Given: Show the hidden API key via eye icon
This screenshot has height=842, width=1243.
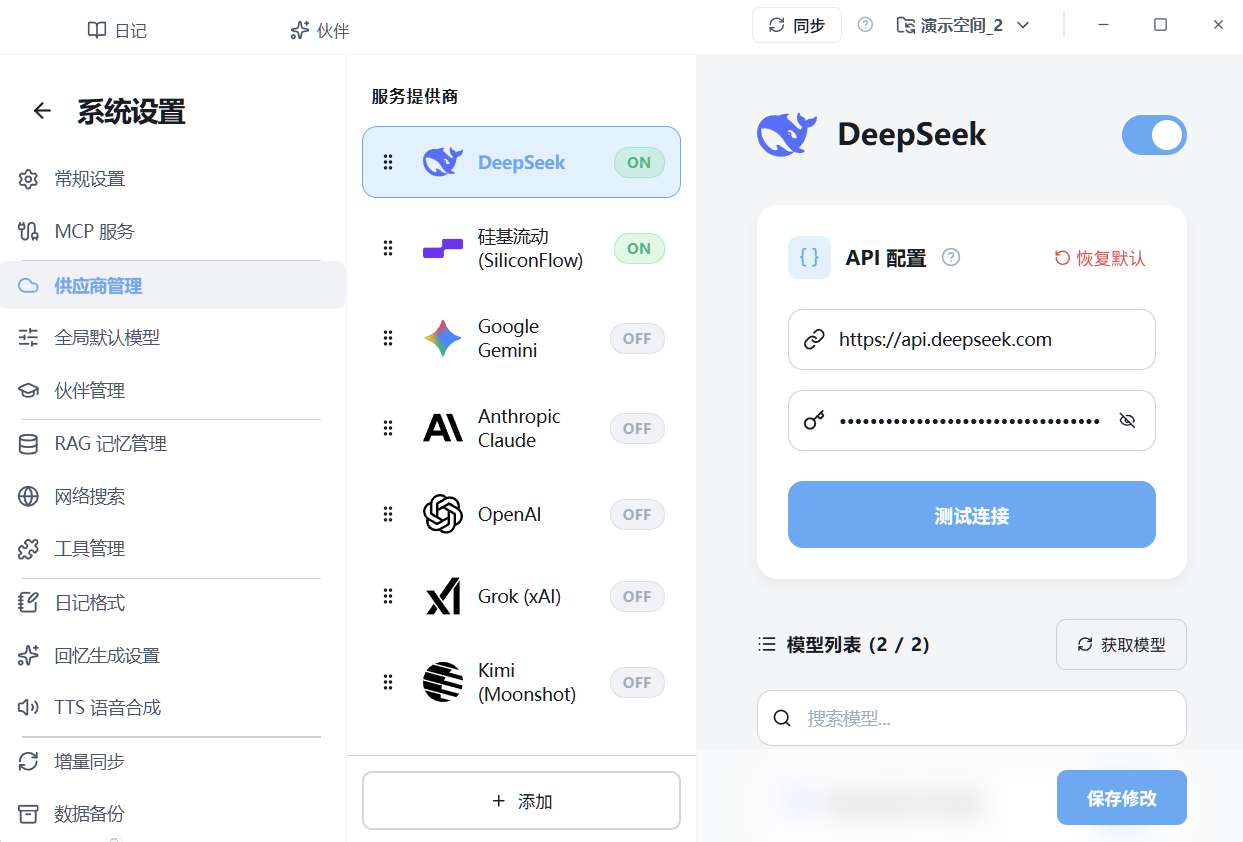Looking at the screenshot, I should click(x=1128, y=421).
